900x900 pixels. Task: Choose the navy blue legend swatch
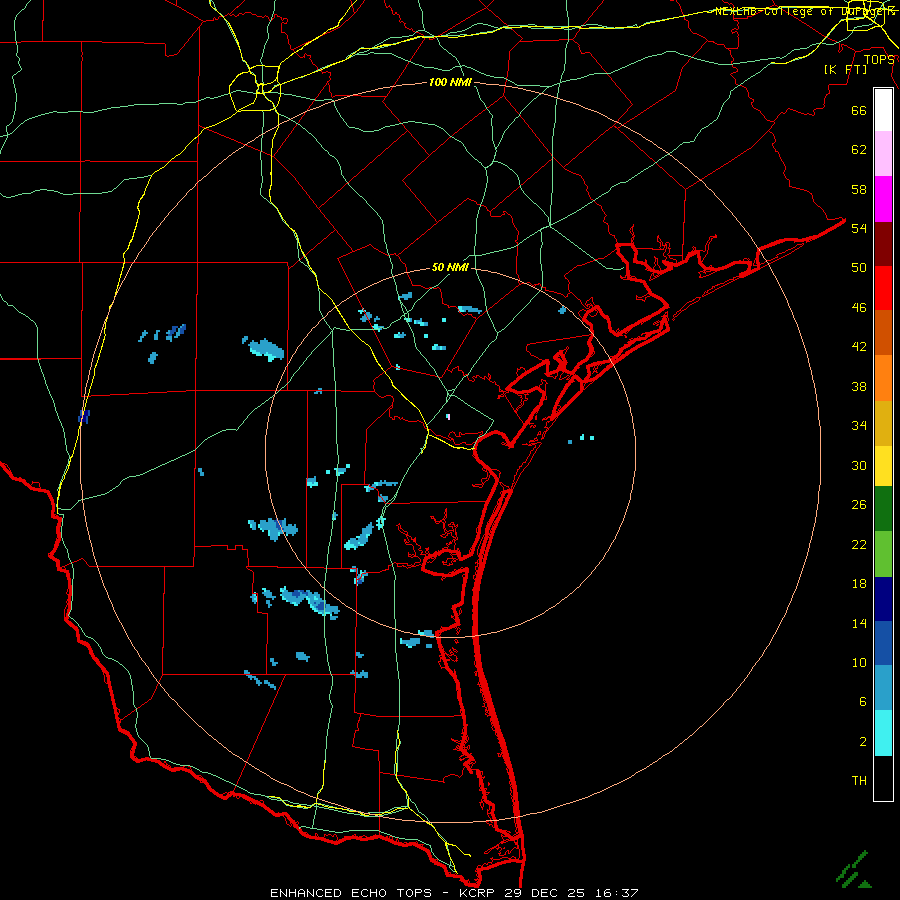883,599
